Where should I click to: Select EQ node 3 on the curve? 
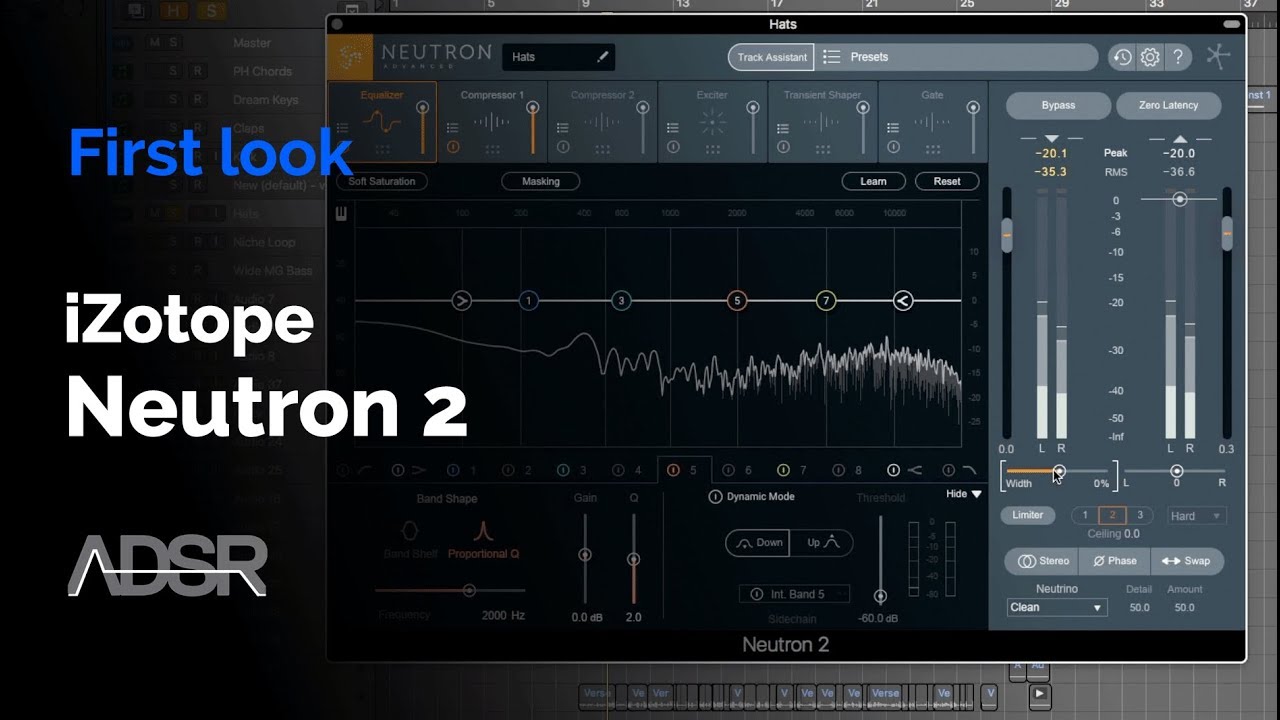point(621,300)
